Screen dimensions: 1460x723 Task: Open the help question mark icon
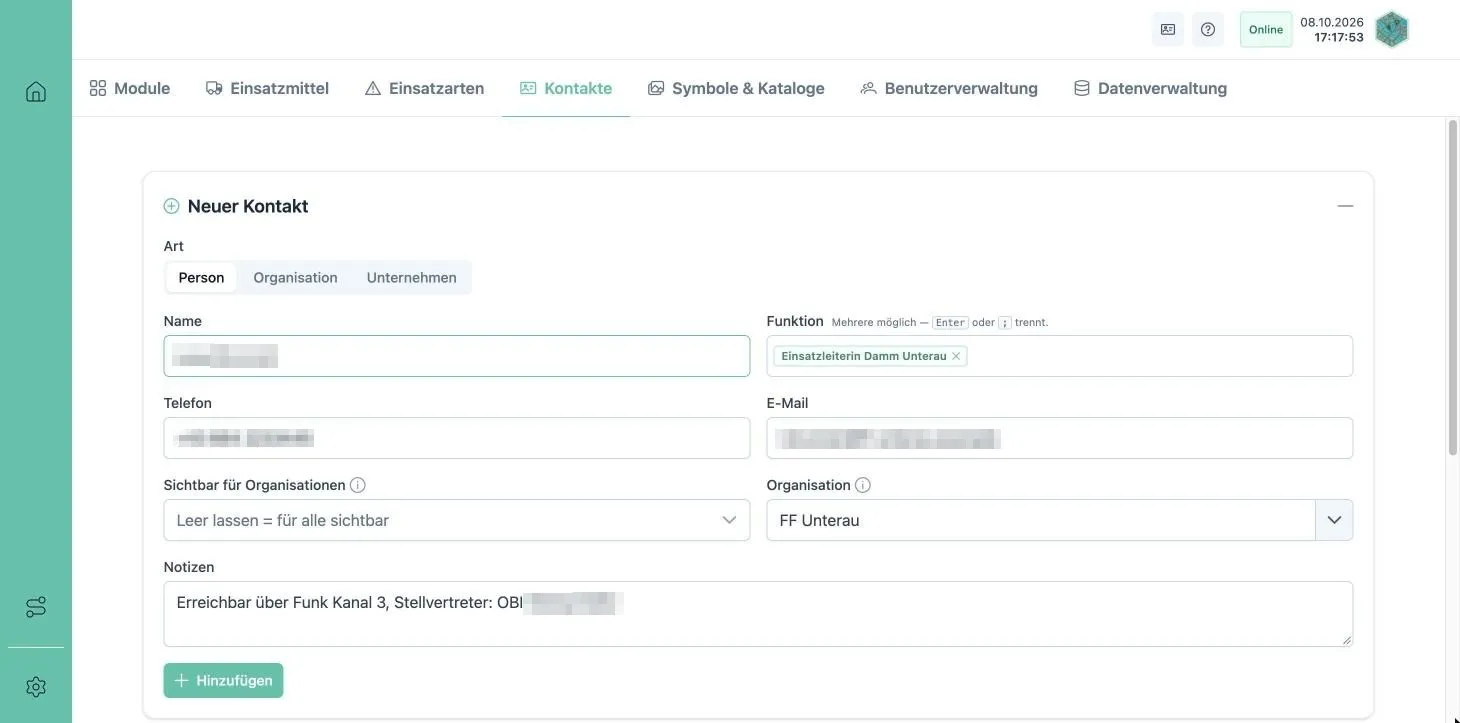pos(1208,29)
